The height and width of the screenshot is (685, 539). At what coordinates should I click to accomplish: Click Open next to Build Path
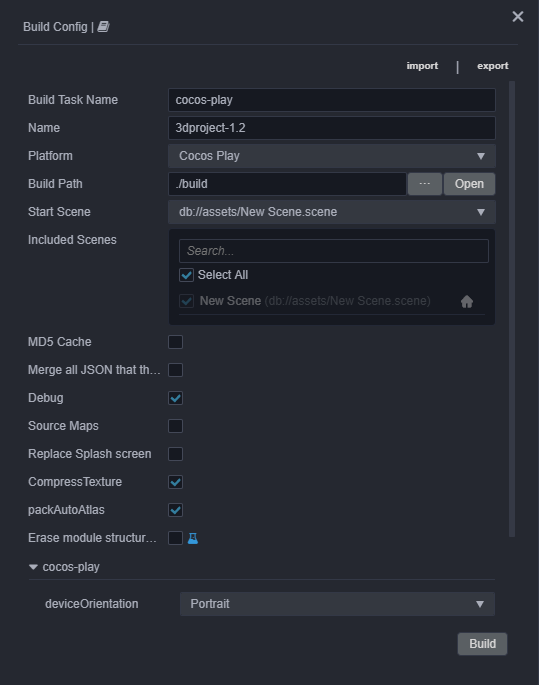coord(470,184)
